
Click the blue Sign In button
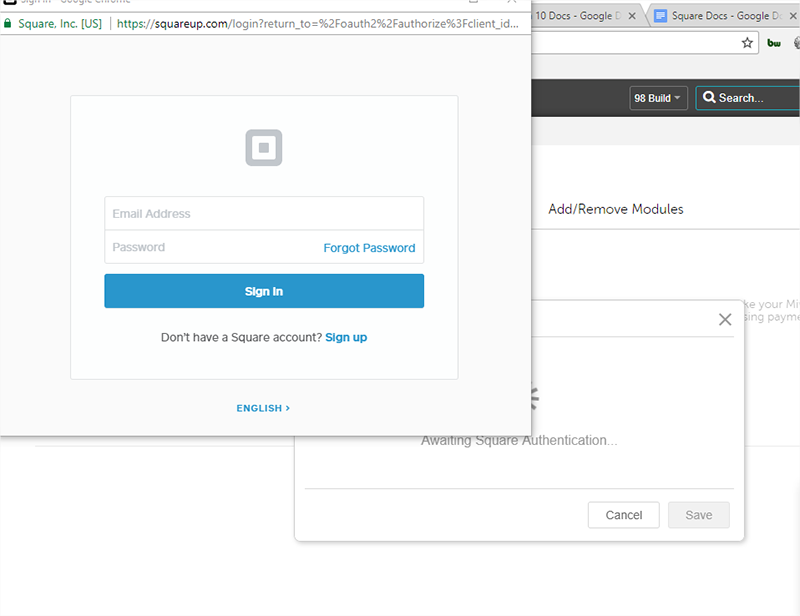pyautogui.click(x=264, y=291)
